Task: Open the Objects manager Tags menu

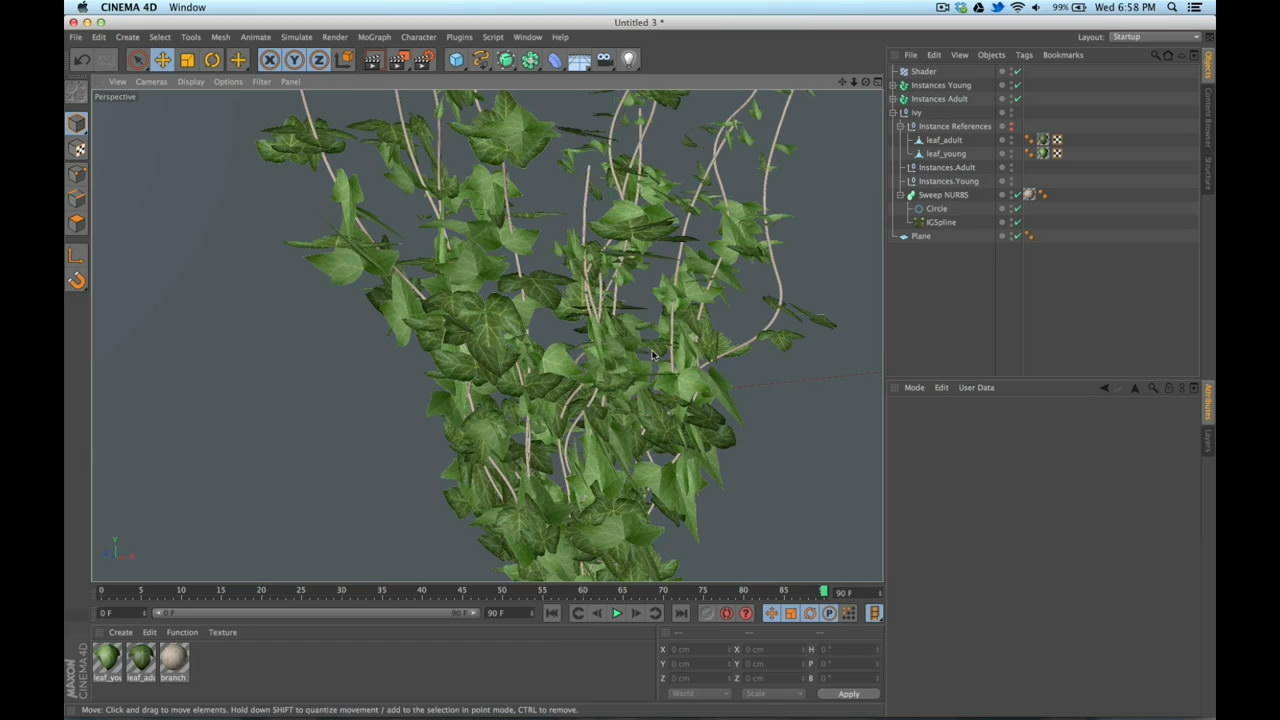Action: click(x=1024, y=55)
